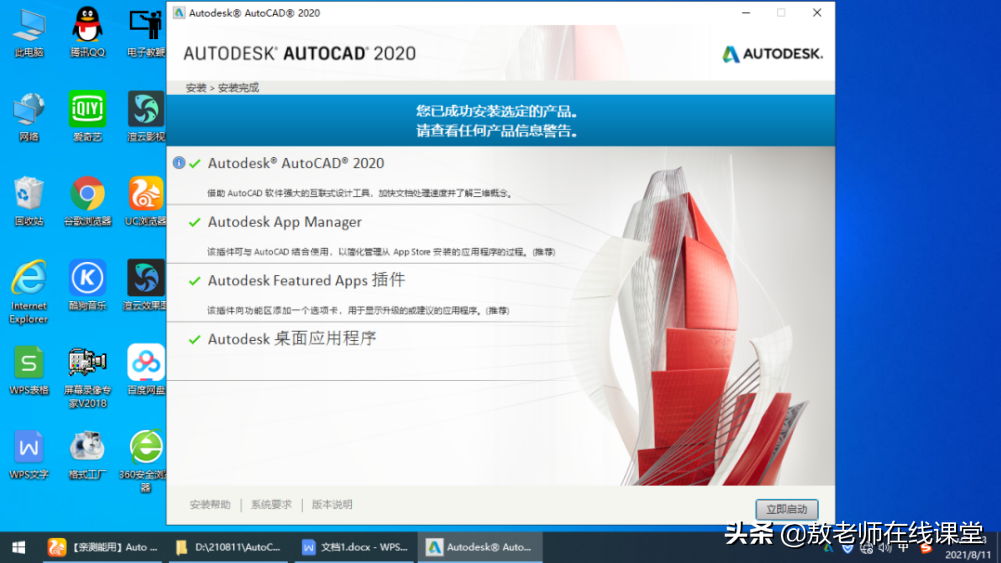
Task: Open the WPS表格 desktop icon
Action: 28,362
